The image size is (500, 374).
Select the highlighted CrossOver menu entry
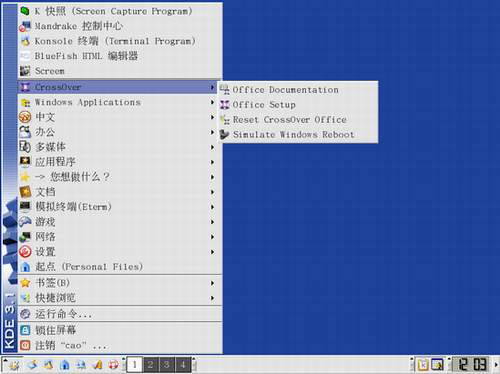[118, 87]
